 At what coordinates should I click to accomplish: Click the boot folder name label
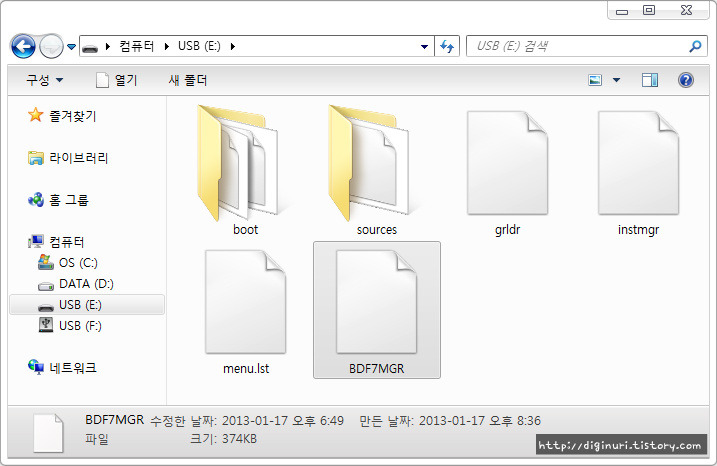[x=246, y=230]
